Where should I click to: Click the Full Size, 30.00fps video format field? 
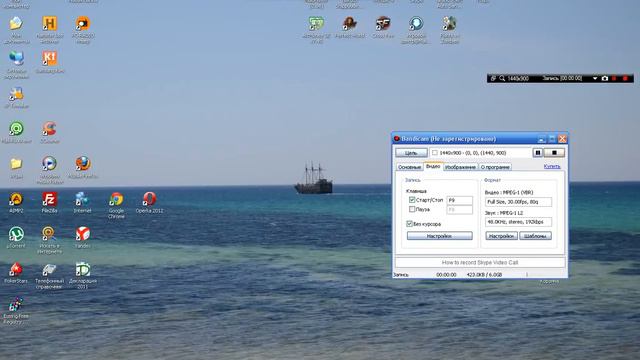(x=518, y=202)
